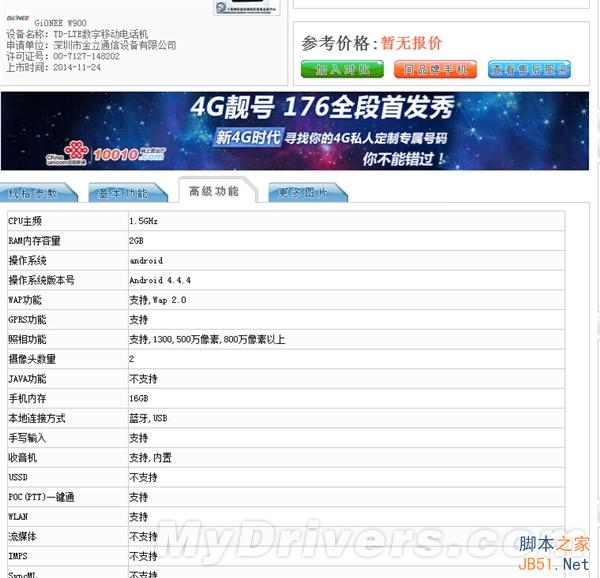Open the 4G靓号 176 China Unicom banner ad
The width and height of the screenshot is (600, 578).
click(295, 131)
